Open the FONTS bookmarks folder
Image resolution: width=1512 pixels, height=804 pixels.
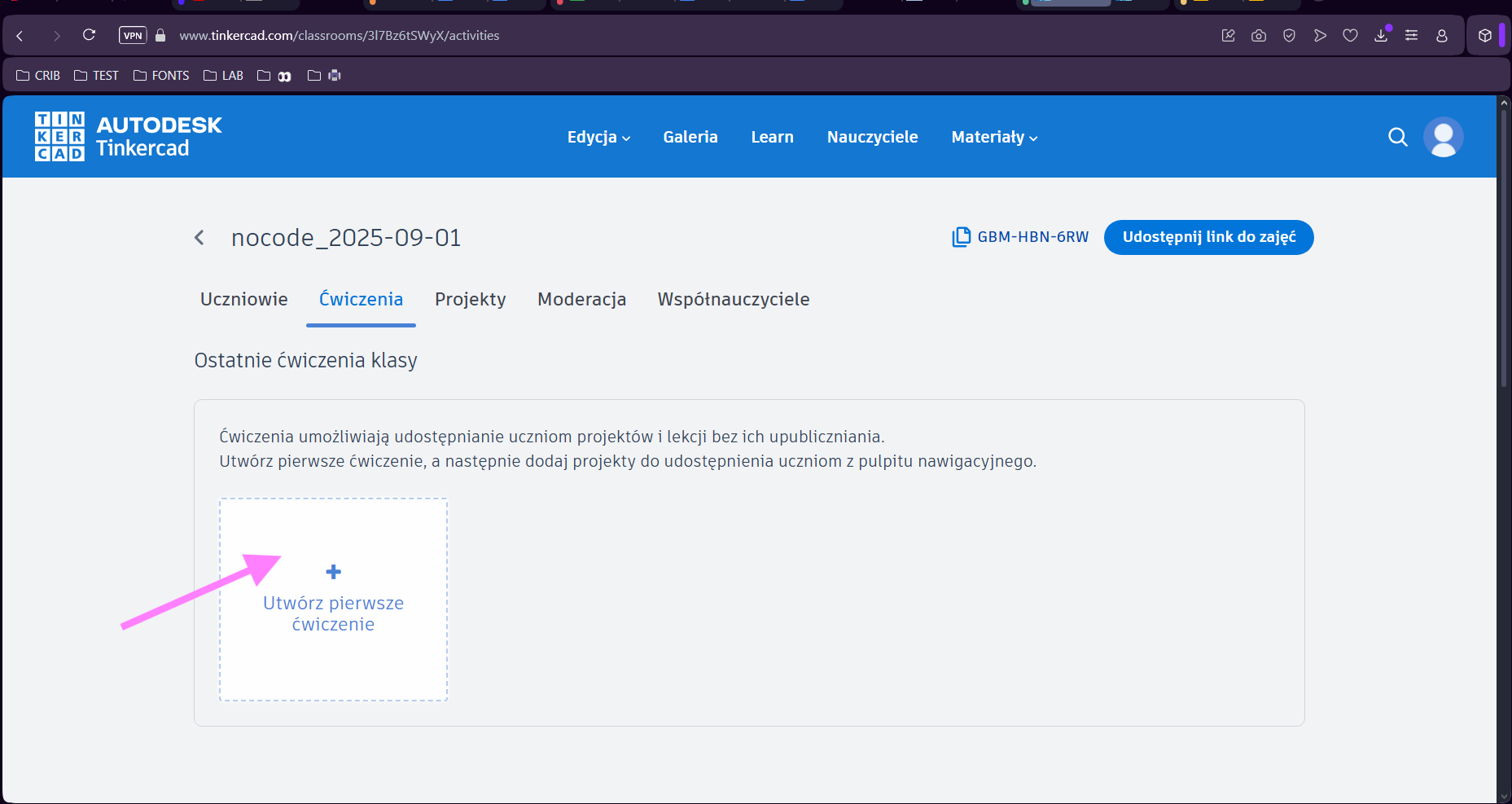pos(161,76)
